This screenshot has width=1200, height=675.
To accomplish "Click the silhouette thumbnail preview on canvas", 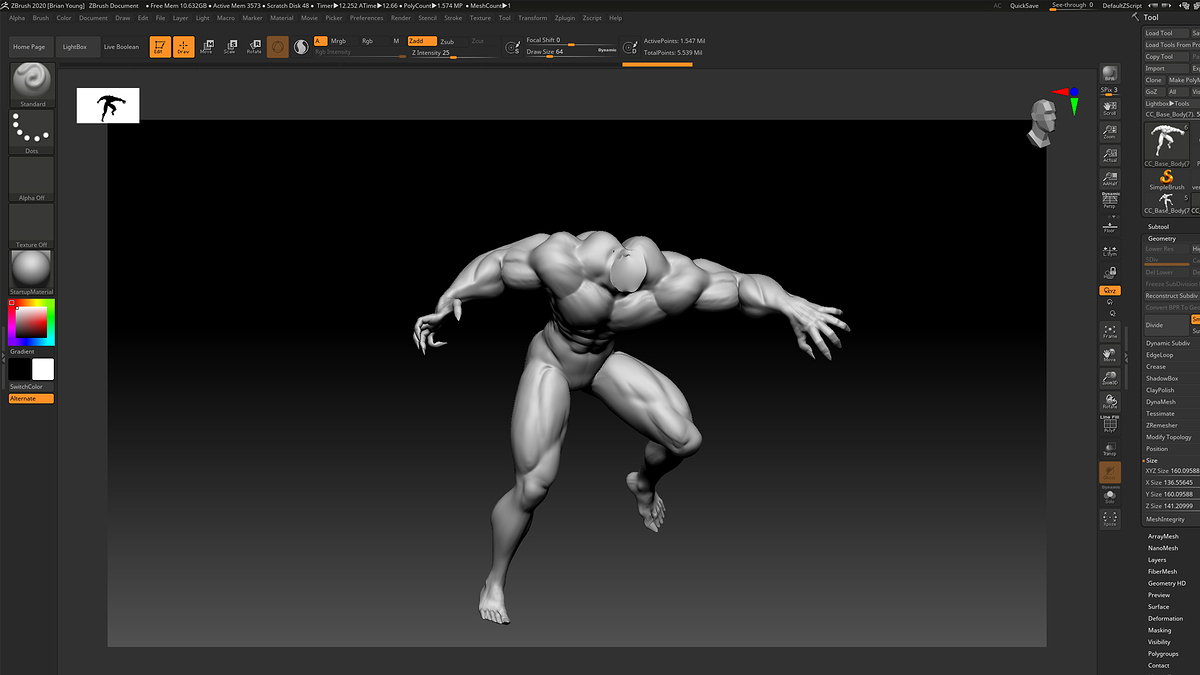I will 108,105.
